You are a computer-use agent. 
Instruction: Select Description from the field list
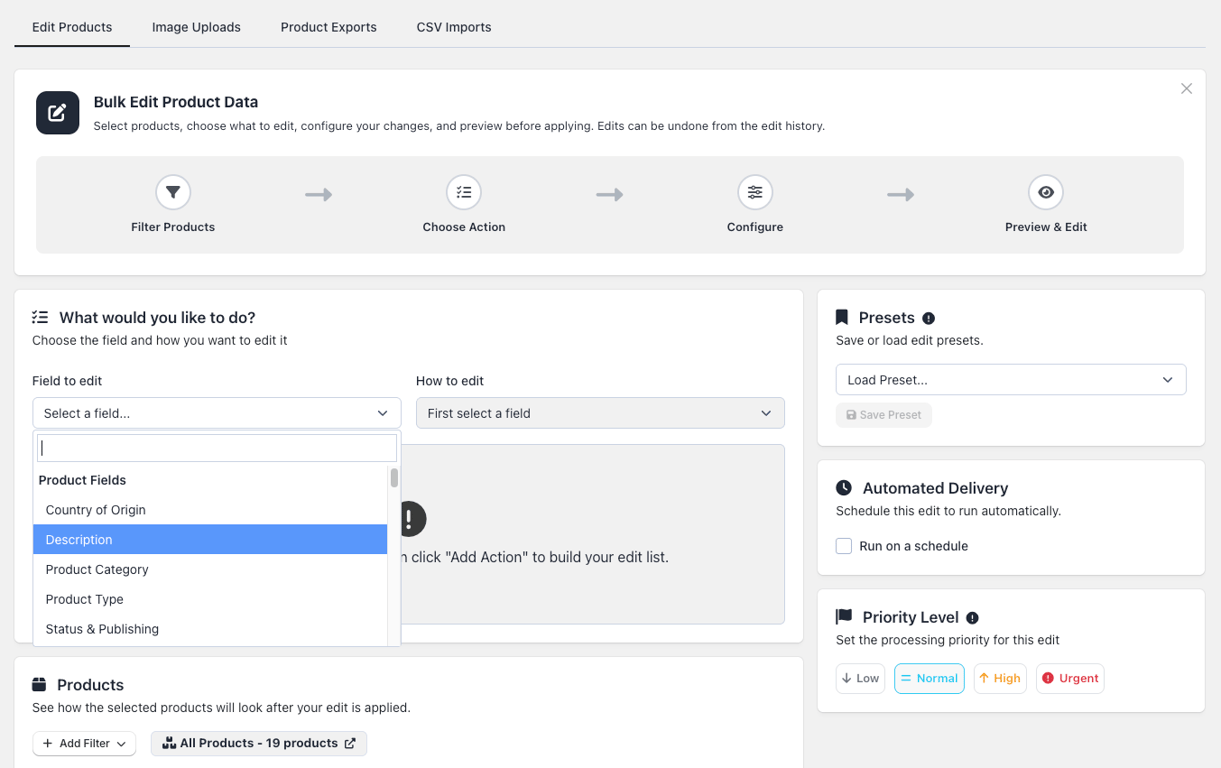(210, 539)
